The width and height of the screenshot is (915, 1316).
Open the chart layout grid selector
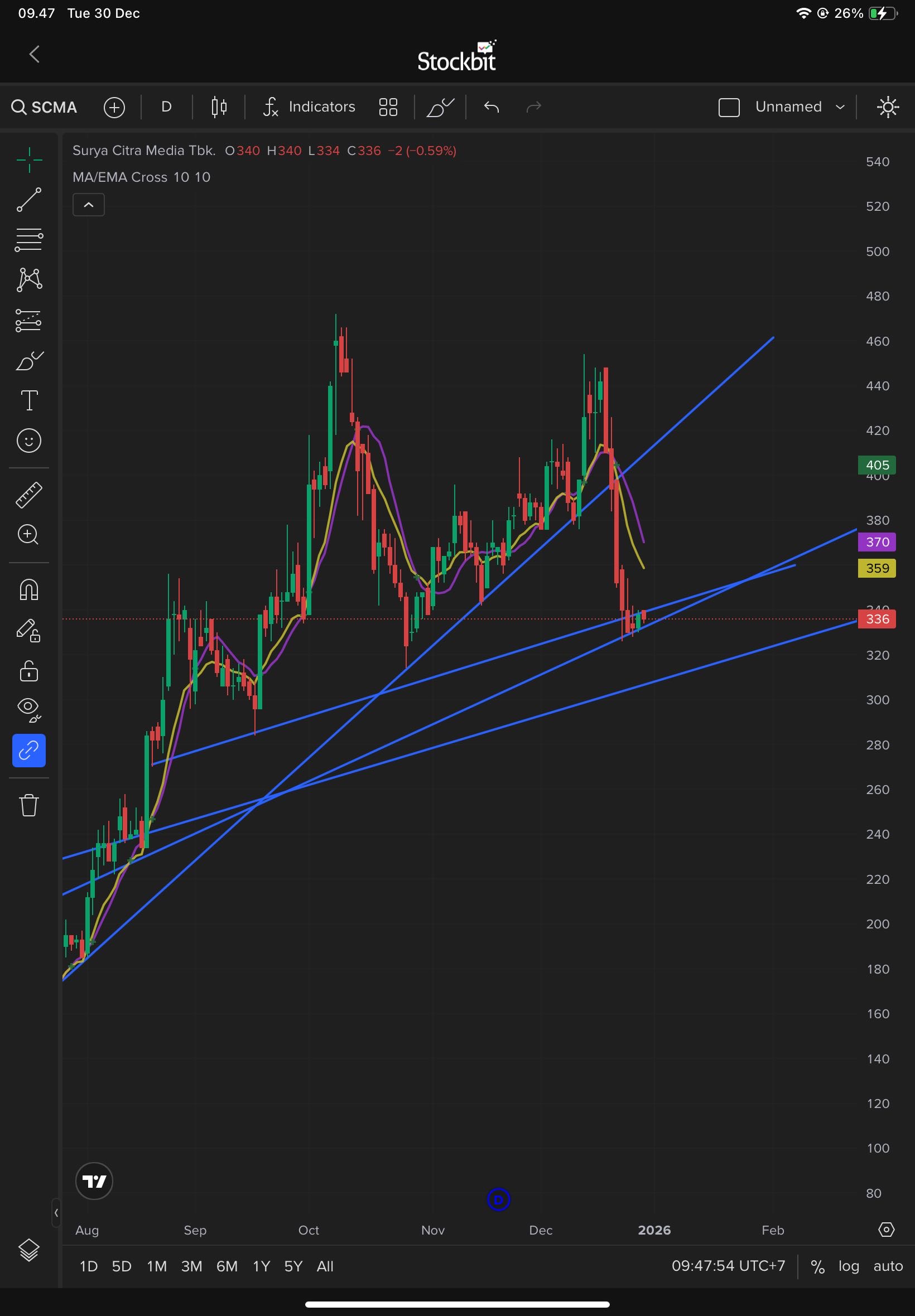(388, 107)
